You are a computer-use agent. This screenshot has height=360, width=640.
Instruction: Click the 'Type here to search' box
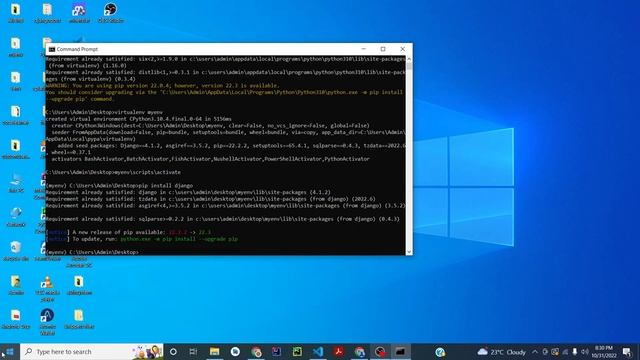92,351
